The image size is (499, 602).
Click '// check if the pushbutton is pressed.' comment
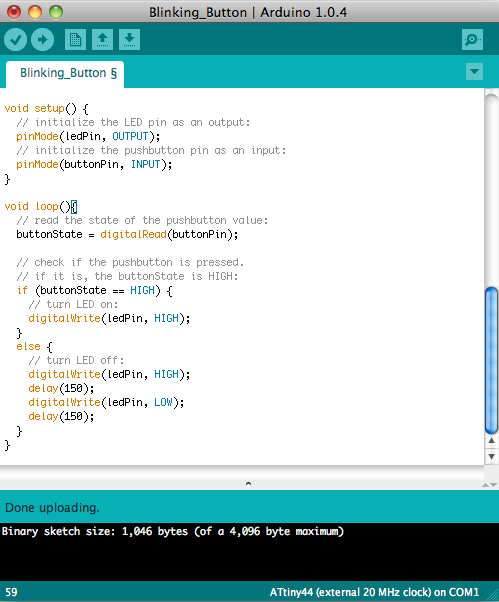pyautogui.click(x=130, y=263)
